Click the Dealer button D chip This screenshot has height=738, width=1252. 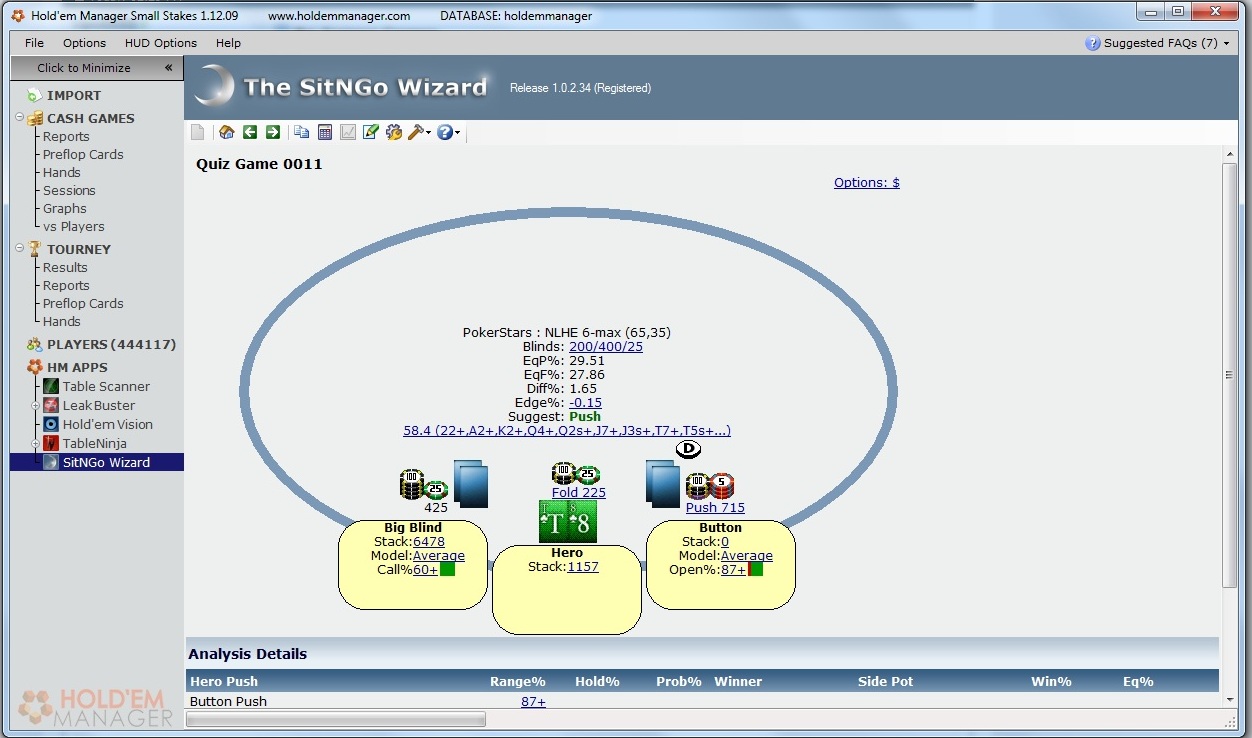pos(689,449)
